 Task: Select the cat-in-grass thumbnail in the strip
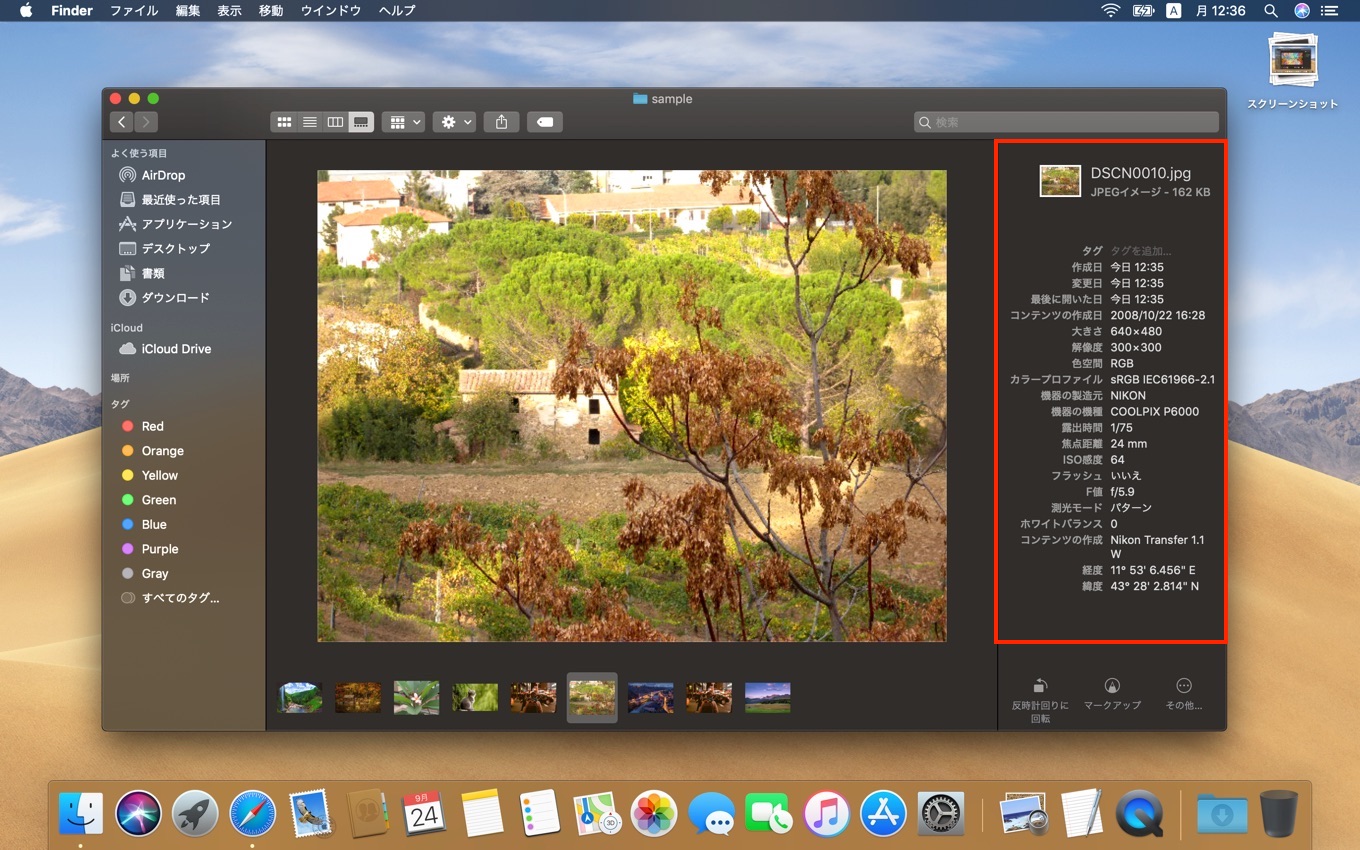click(475, 697)
